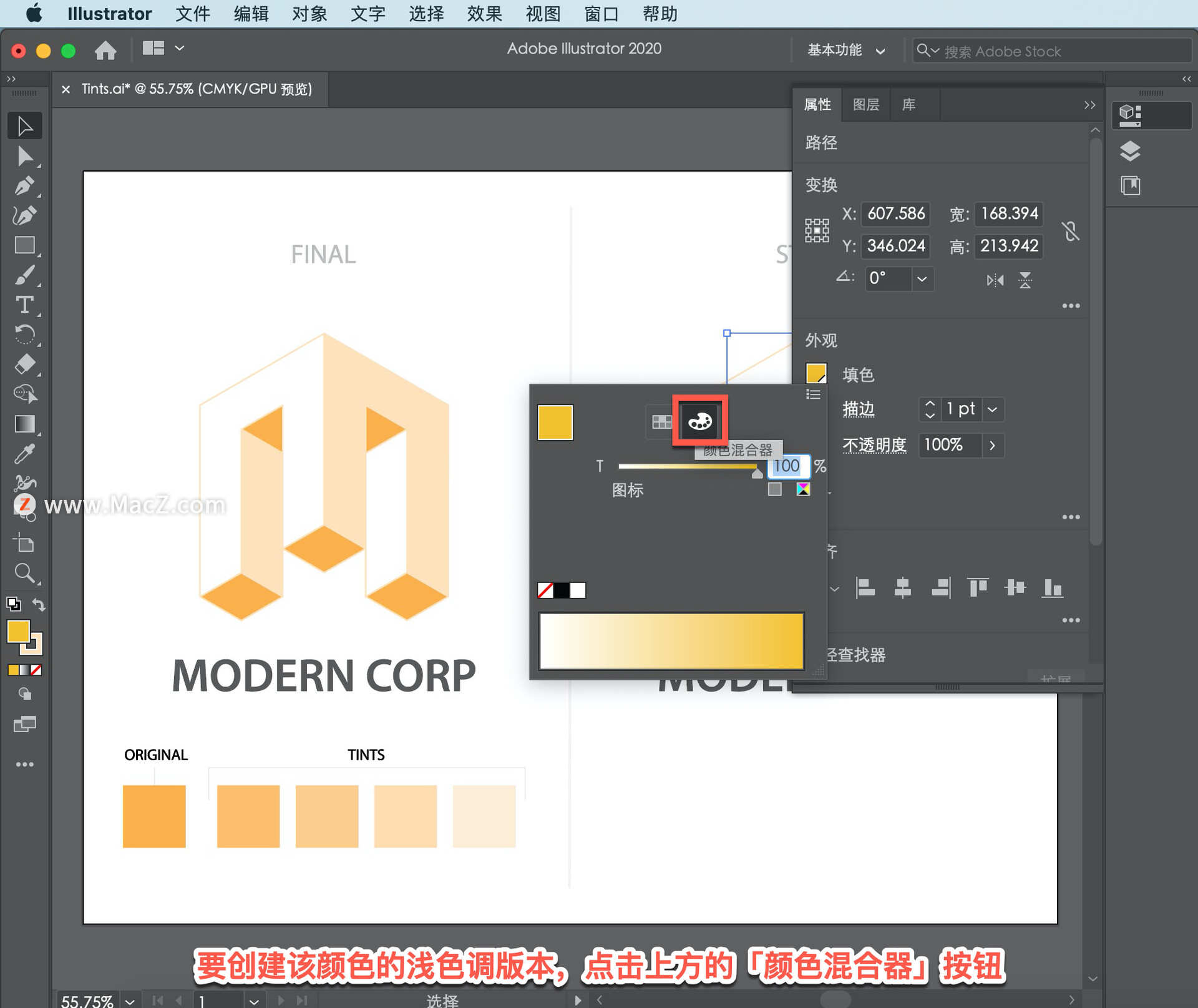Open 效果 menu
The height and width of the screenshot is (1008, 1198).
(485, 14)
